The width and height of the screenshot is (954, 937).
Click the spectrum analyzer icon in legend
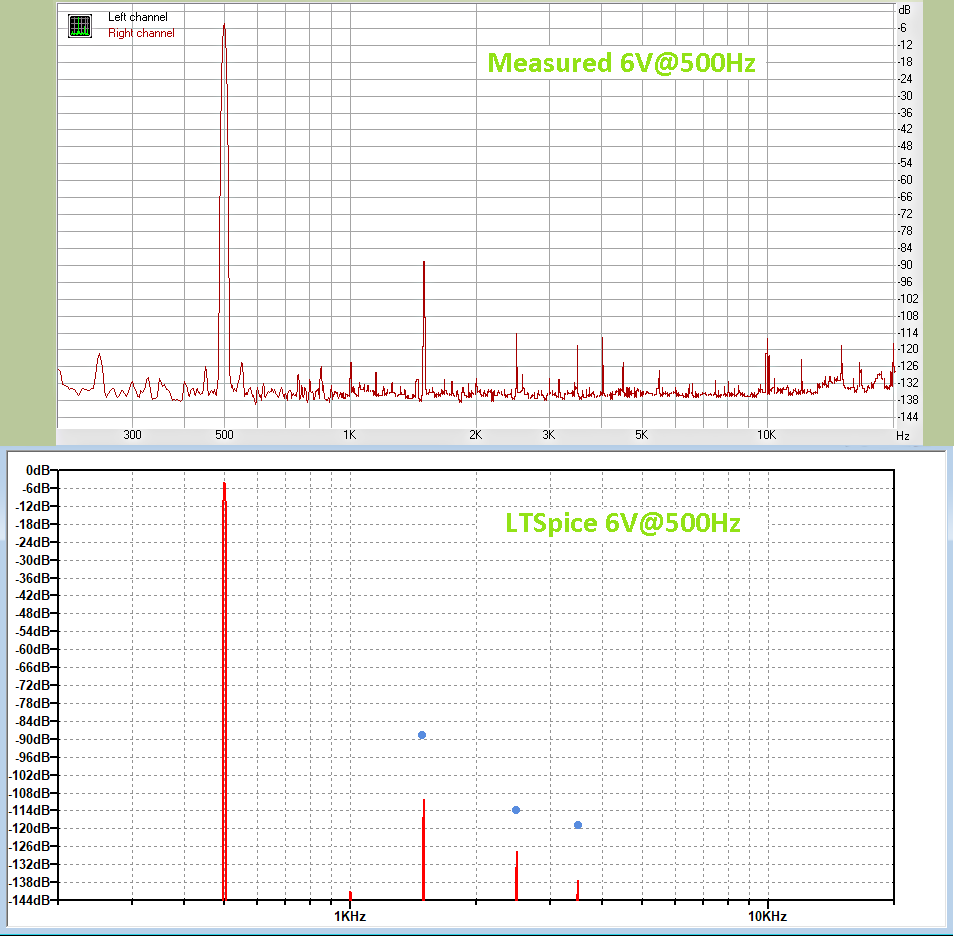(80, 26)
